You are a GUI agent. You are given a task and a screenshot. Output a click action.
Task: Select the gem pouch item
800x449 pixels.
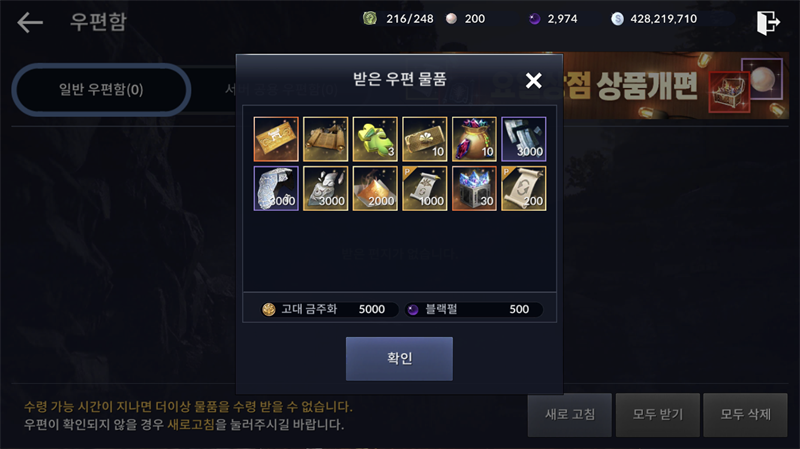click(474, 139)
